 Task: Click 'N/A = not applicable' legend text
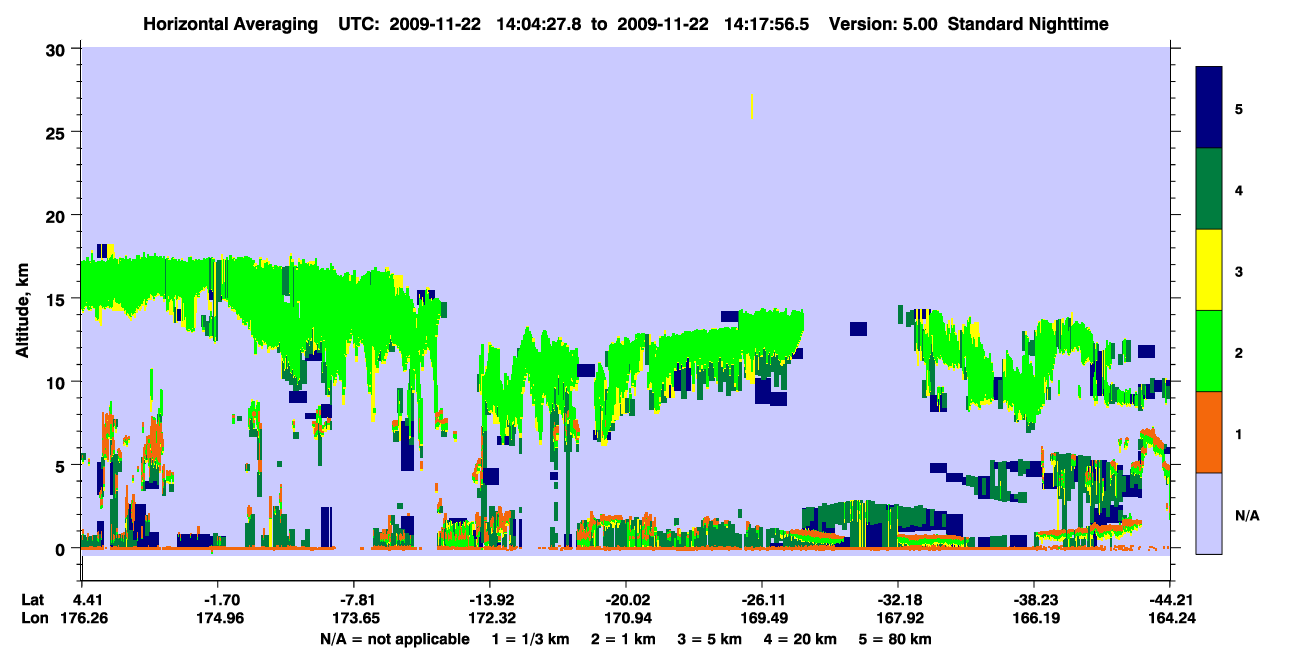(x=395, y=639)
